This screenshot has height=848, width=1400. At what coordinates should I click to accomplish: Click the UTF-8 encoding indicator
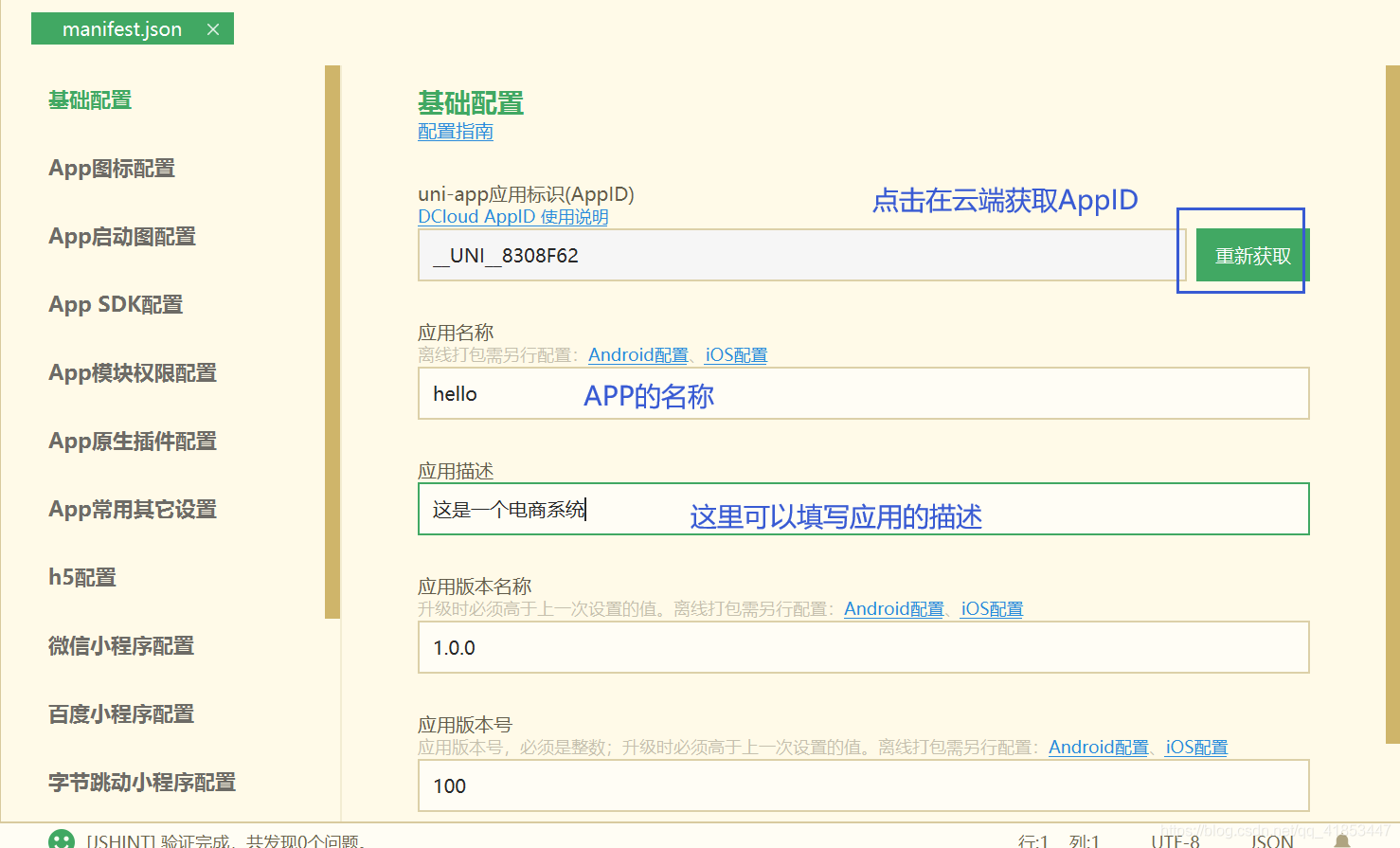coord(1175,841)
